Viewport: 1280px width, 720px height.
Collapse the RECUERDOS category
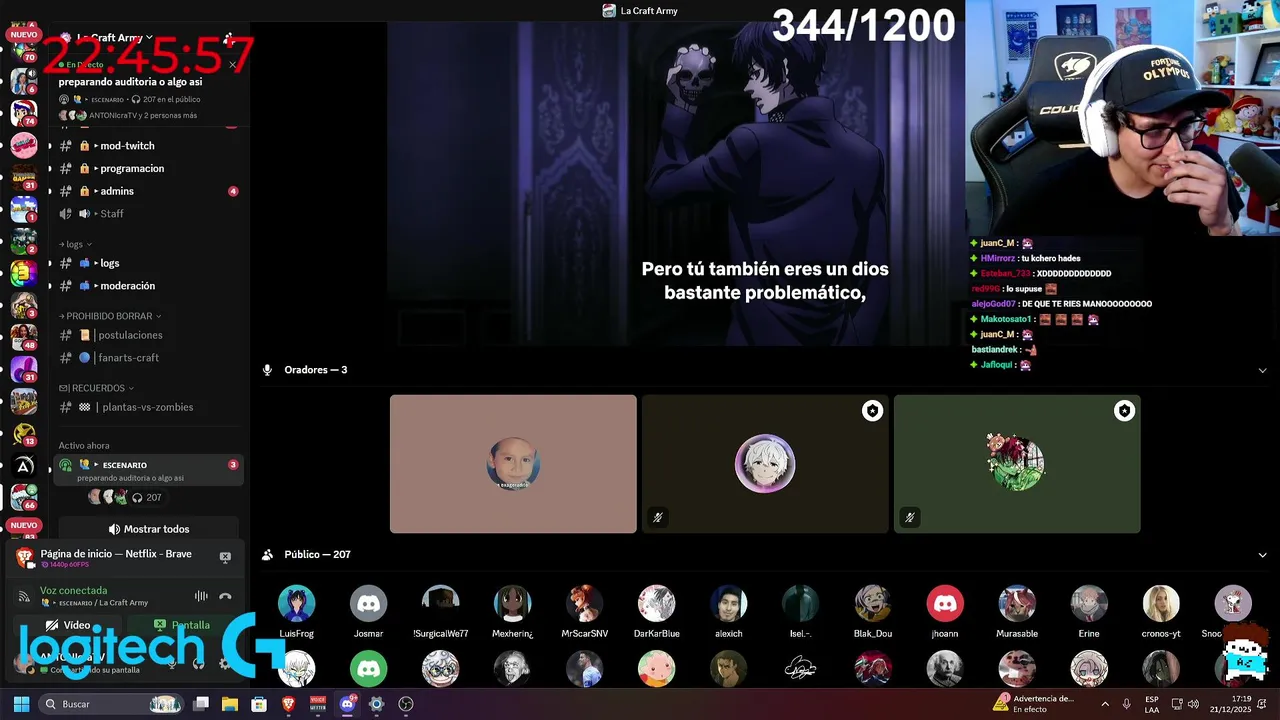click(96, 388)
